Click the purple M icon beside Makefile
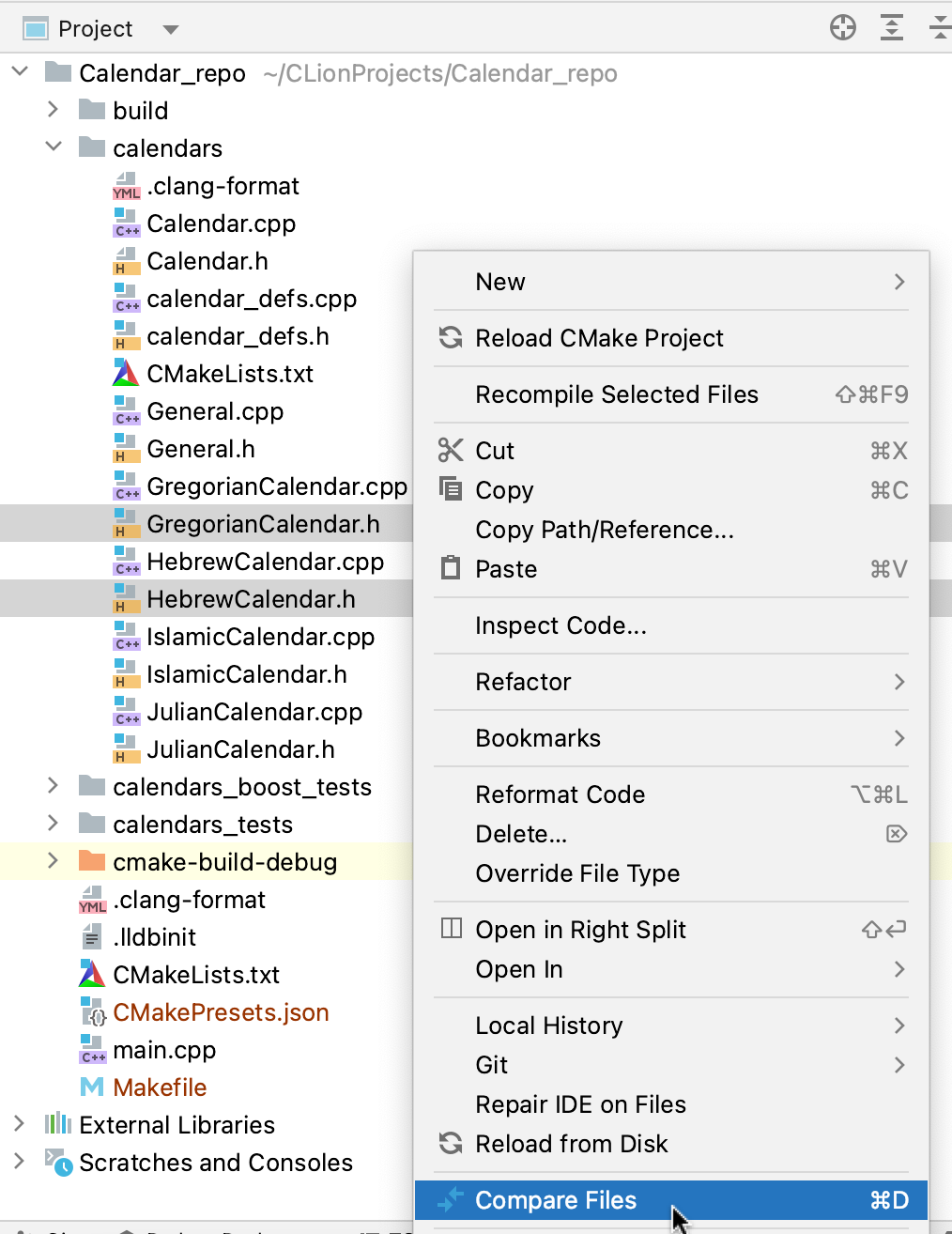 [91, 1087]
